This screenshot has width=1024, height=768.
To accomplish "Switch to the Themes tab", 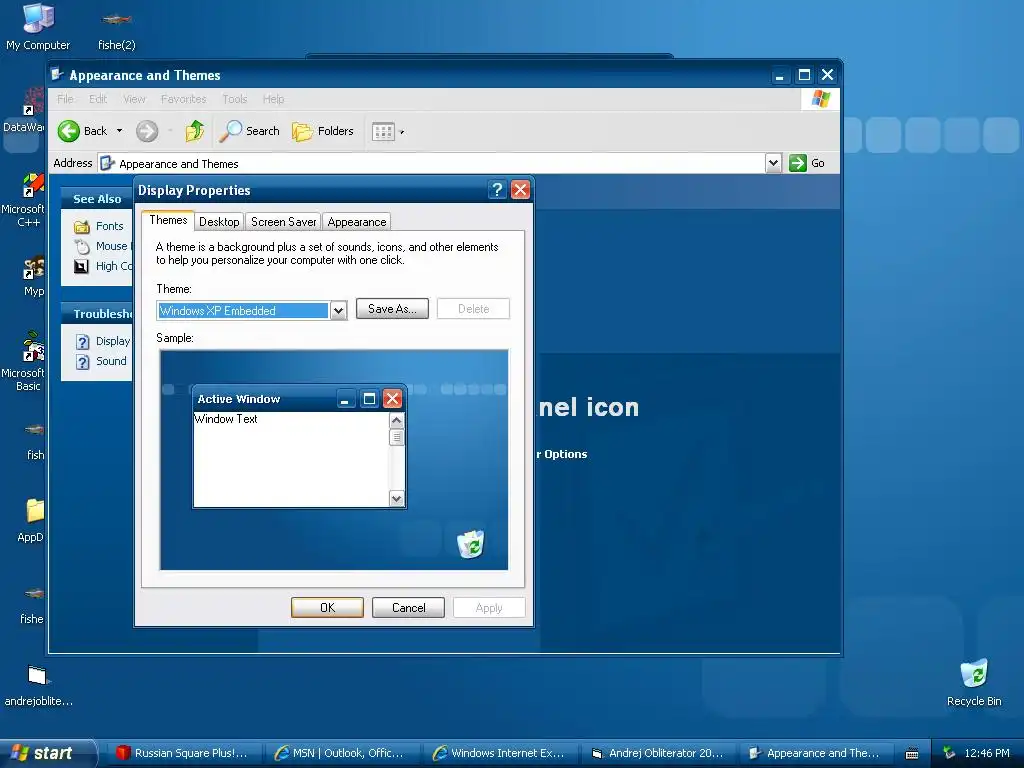I will pos(168,220).
